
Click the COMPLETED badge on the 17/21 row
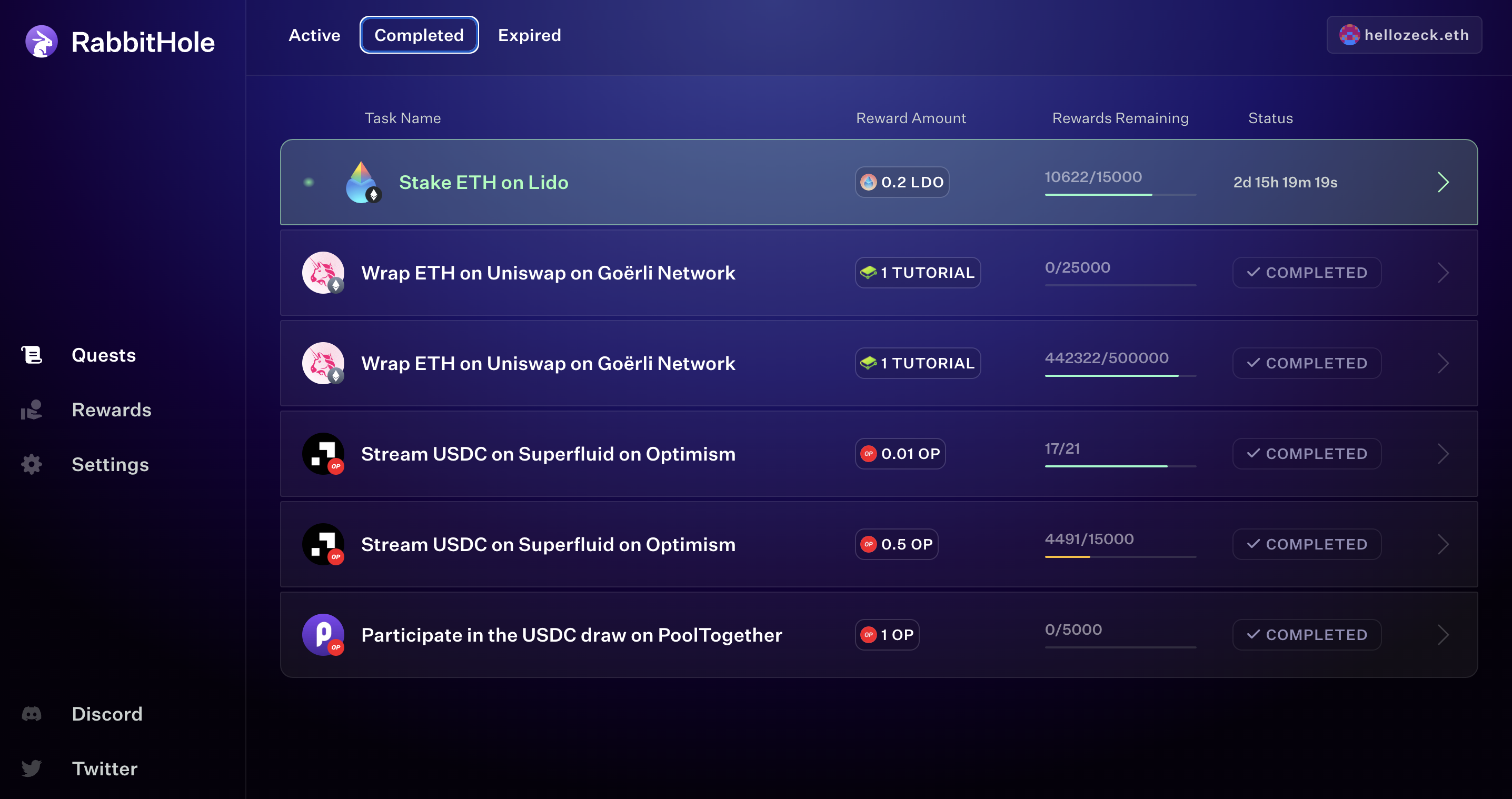coord(1307,454)
